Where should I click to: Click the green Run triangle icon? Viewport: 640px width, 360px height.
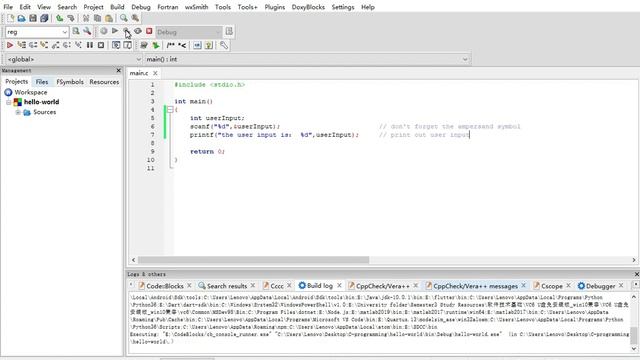coord(115,31)
